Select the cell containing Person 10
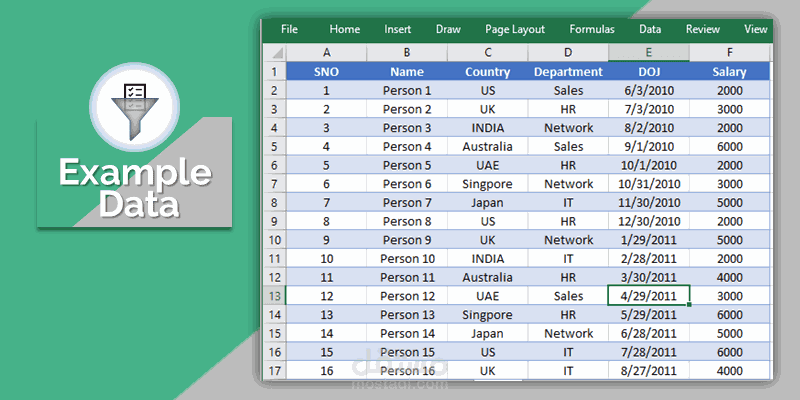The image size is (800, 400). coord(407,259)
